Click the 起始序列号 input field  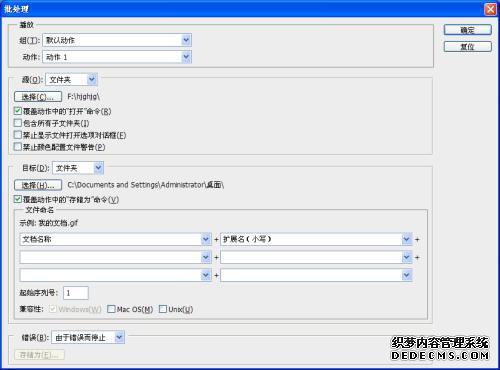[76, 293]
